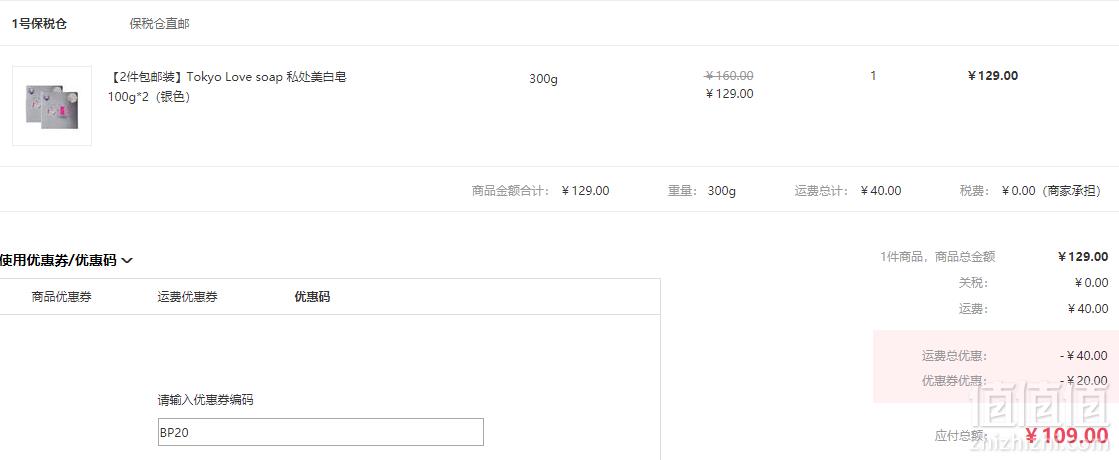
Task: Click the ¥129.00 unit price
Action: click(x=729, y=93)
